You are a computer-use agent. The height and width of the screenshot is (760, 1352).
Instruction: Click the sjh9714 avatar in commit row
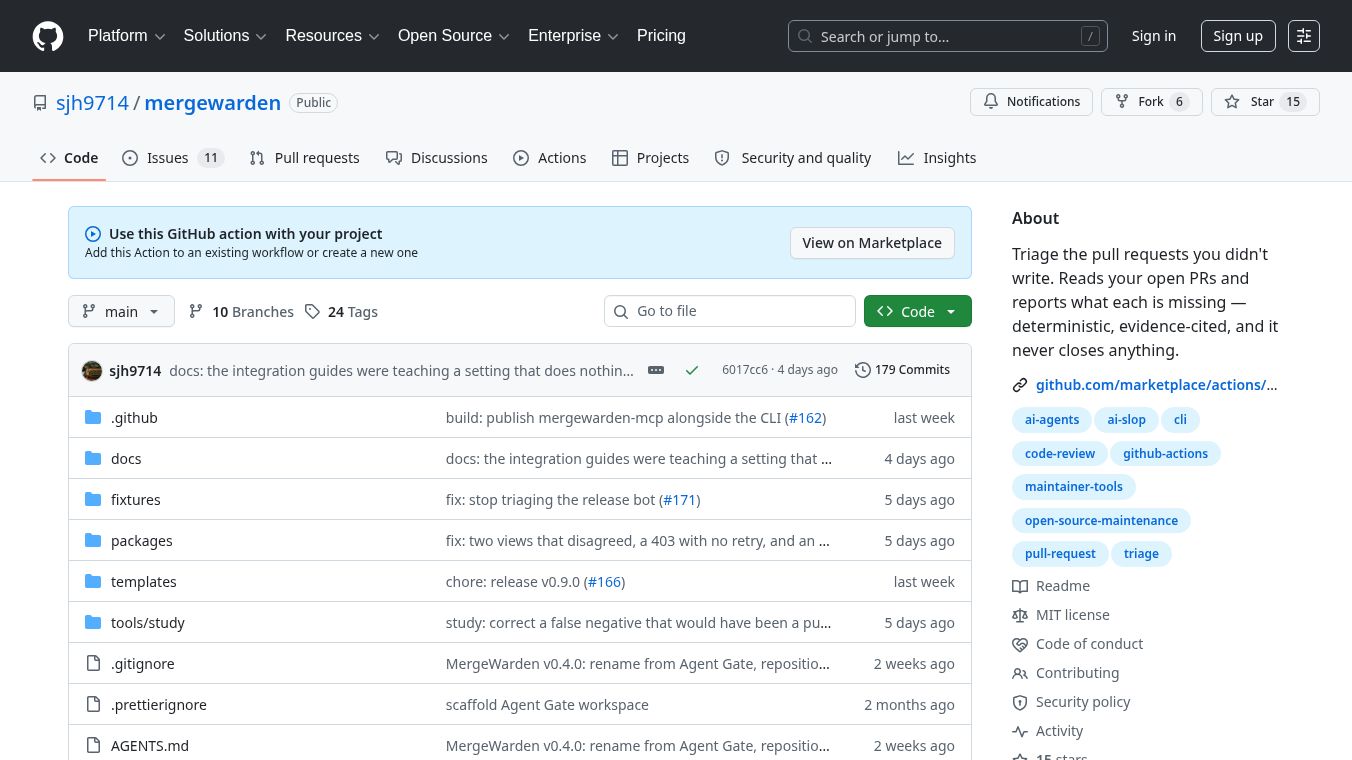pos(92,370)
